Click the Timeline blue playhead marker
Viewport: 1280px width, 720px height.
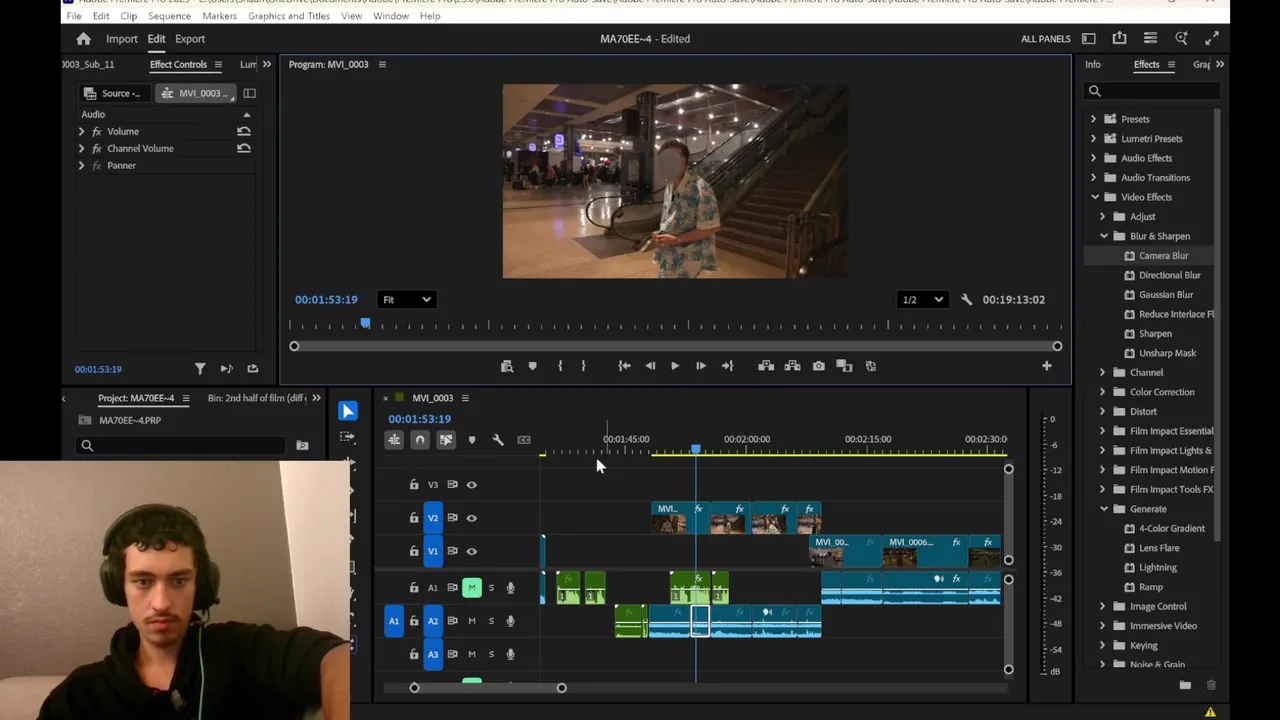click(x=696, y=449)
